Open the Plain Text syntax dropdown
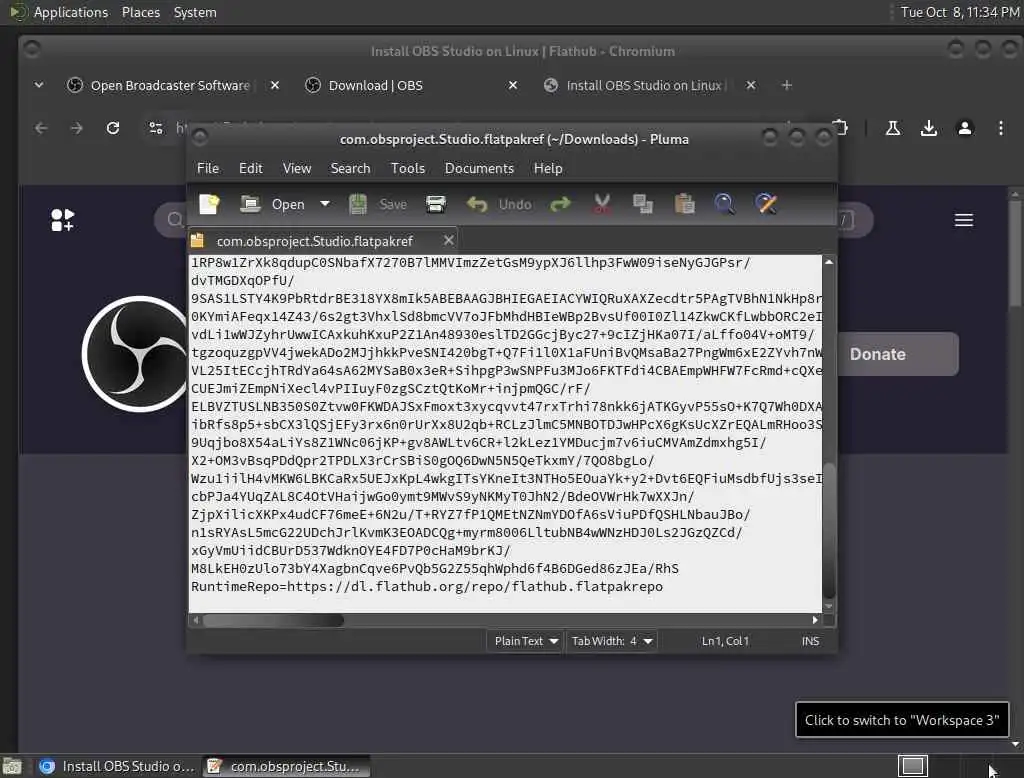This screenshot has width=1024, height=778. pos(526,641)
